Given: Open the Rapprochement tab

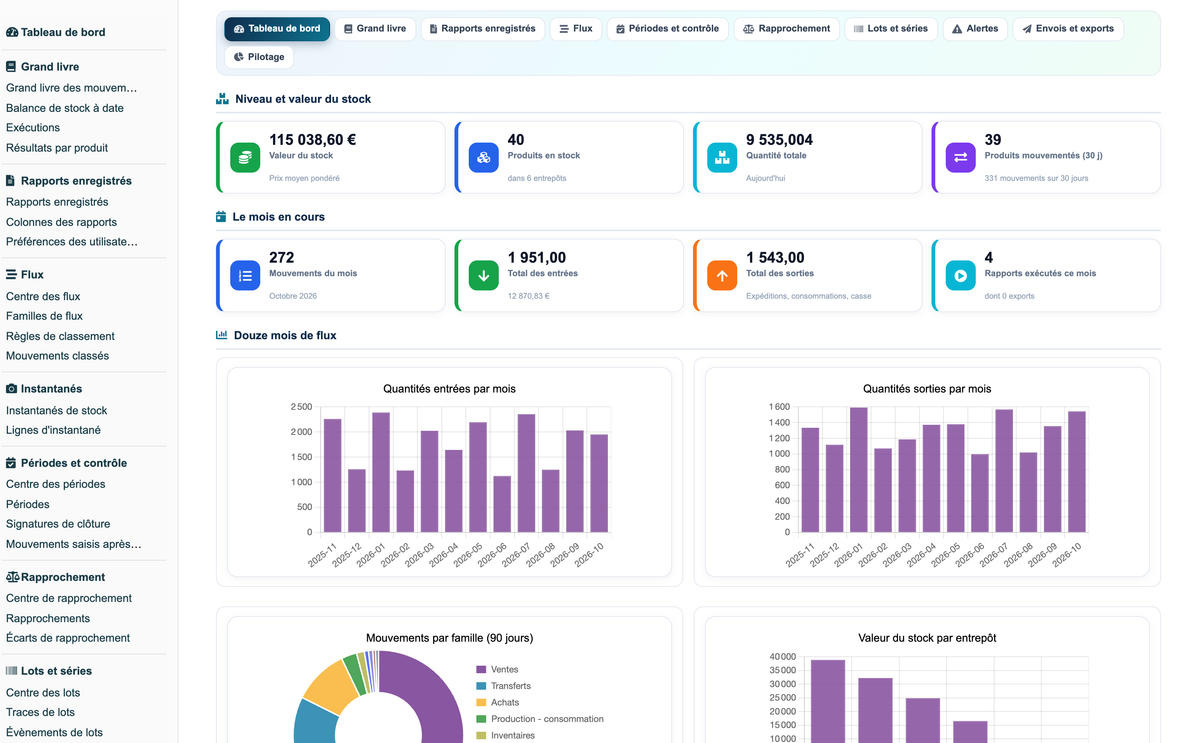Looking at the screenshot, I should click(787, 29).
